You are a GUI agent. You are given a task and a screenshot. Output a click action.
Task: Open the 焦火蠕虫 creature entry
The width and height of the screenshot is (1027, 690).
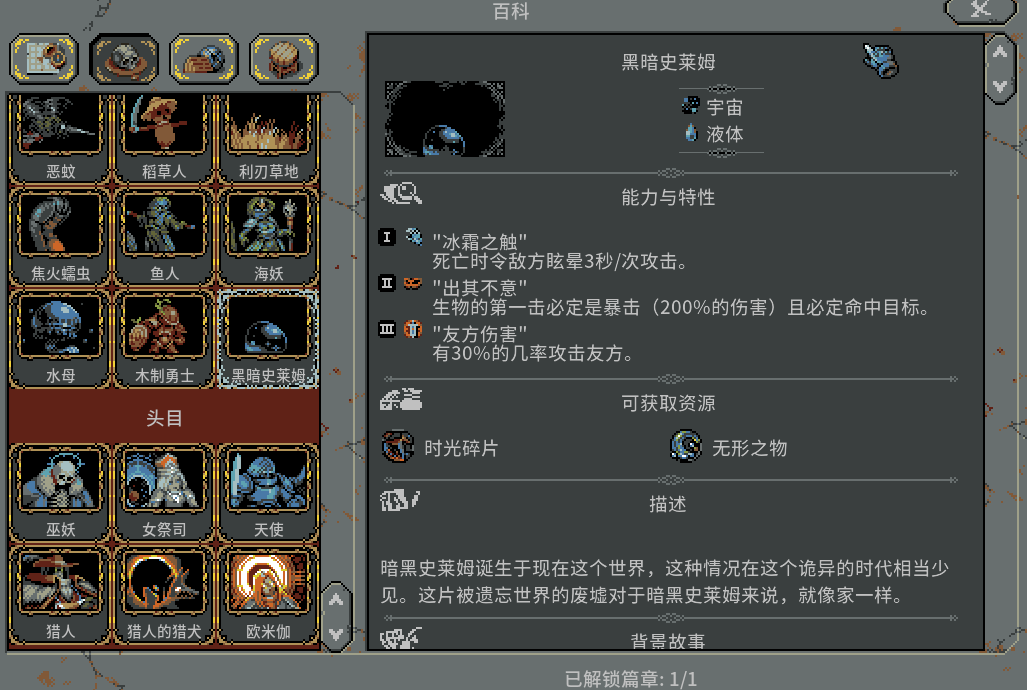(x=60, y=237)
